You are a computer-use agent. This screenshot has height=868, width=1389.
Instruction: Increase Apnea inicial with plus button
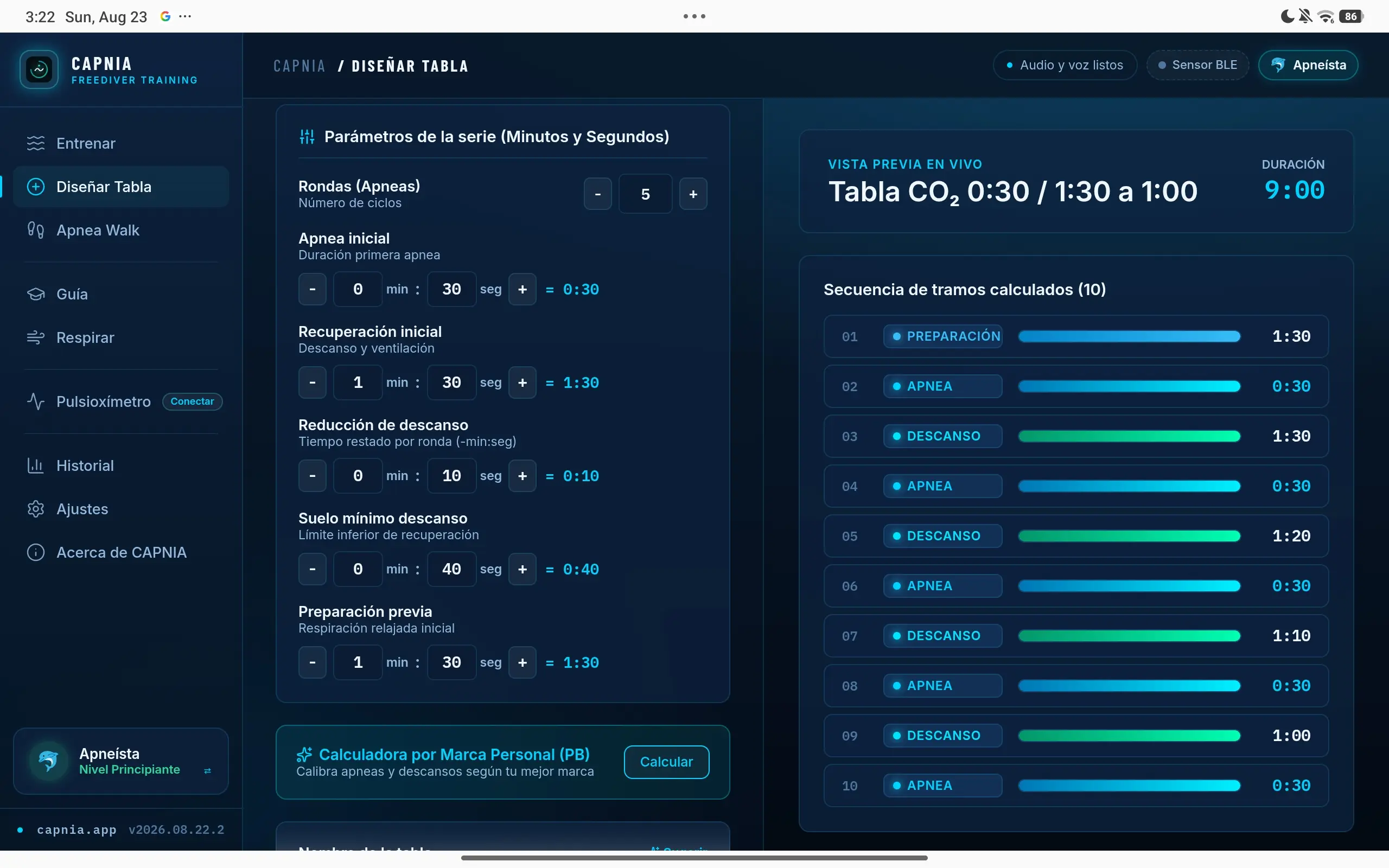tap(523, 289)
